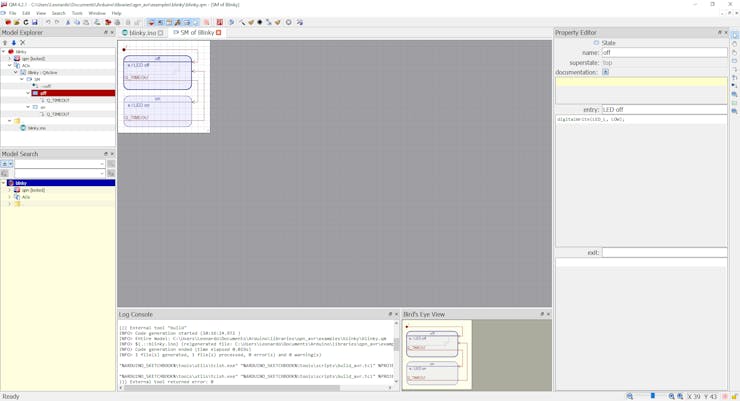Screen dimensions: 740x401
Task: Click zoom-out magnifier in status bar
Action: (x=630, y=396)
